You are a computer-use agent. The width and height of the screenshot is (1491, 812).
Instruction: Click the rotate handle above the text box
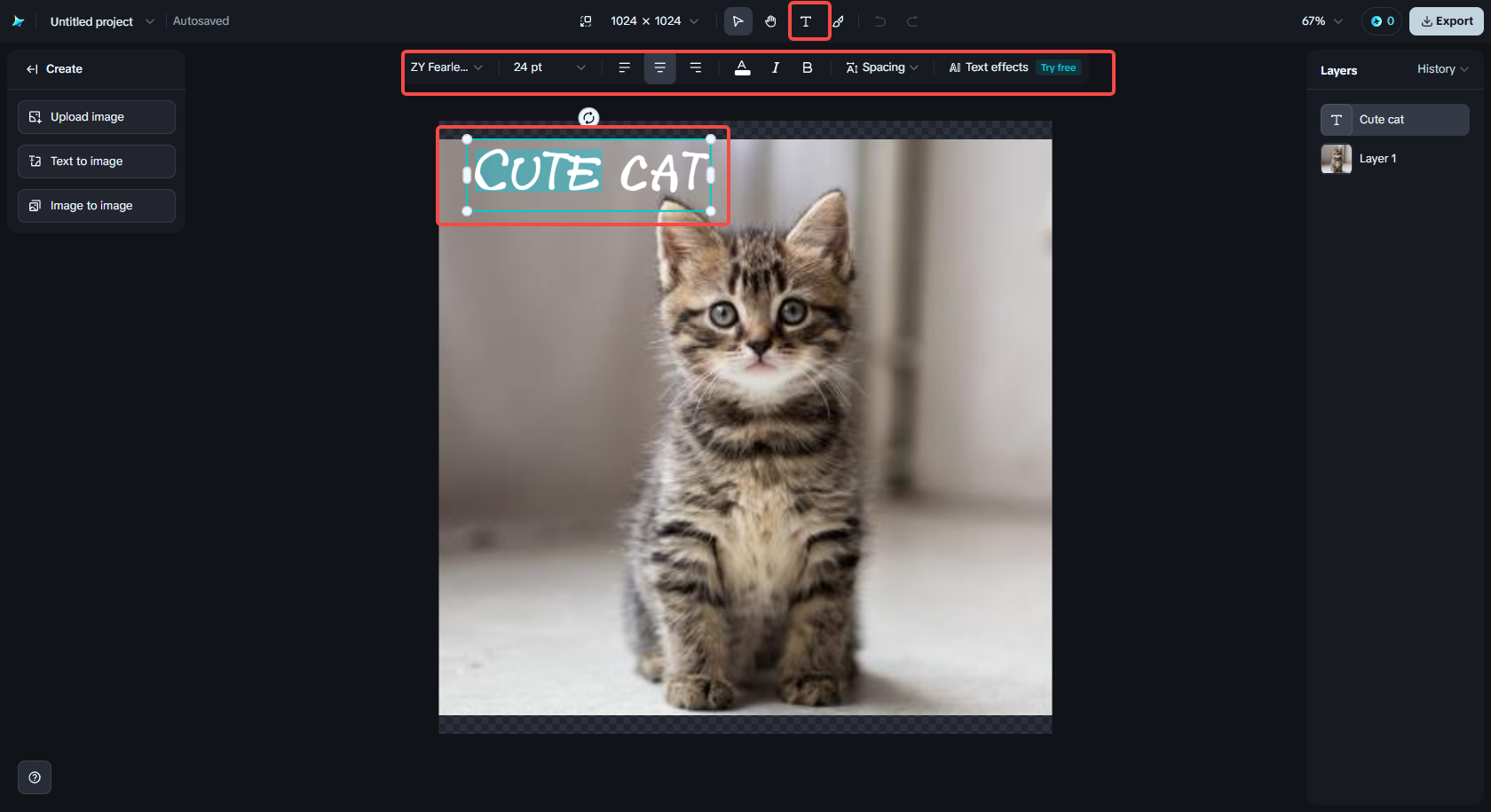[589, 117]
